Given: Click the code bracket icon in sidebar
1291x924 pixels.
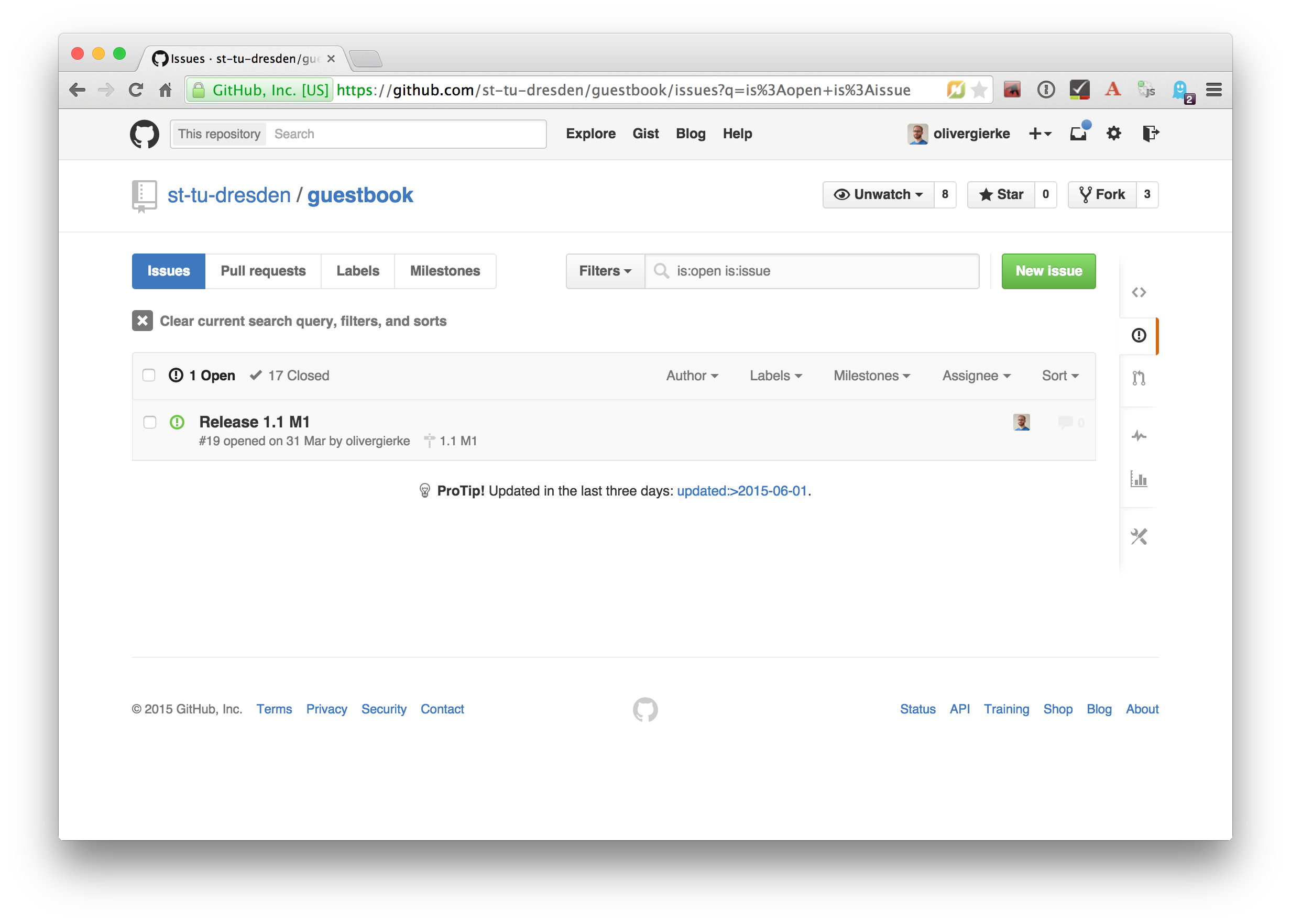Looking at the screenshot, I should [x=1138, y=291].
